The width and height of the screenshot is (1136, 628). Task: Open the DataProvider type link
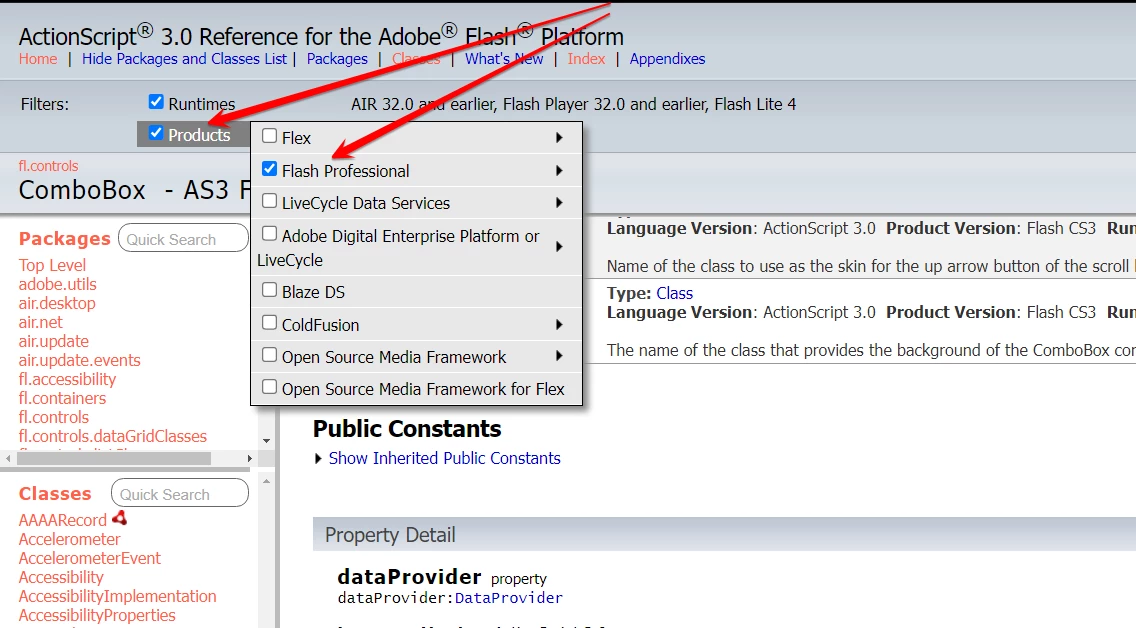pyautogui.click(x=509, y=598)
